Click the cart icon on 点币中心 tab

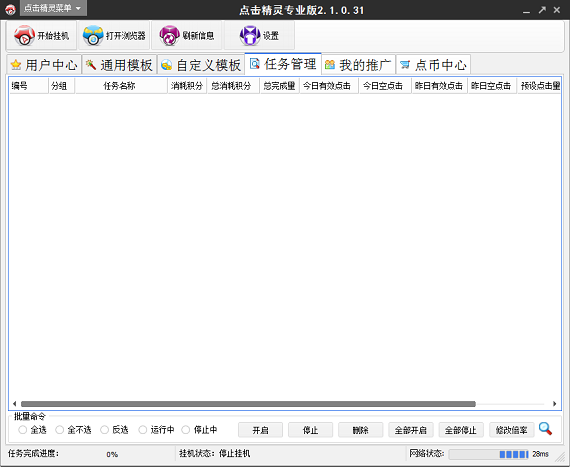[x=405, y=65]
